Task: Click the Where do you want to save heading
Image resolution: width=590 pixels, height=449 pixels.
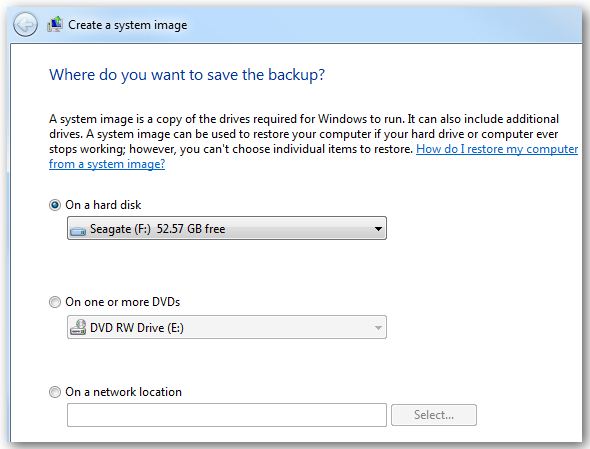Action: [187, 75]
